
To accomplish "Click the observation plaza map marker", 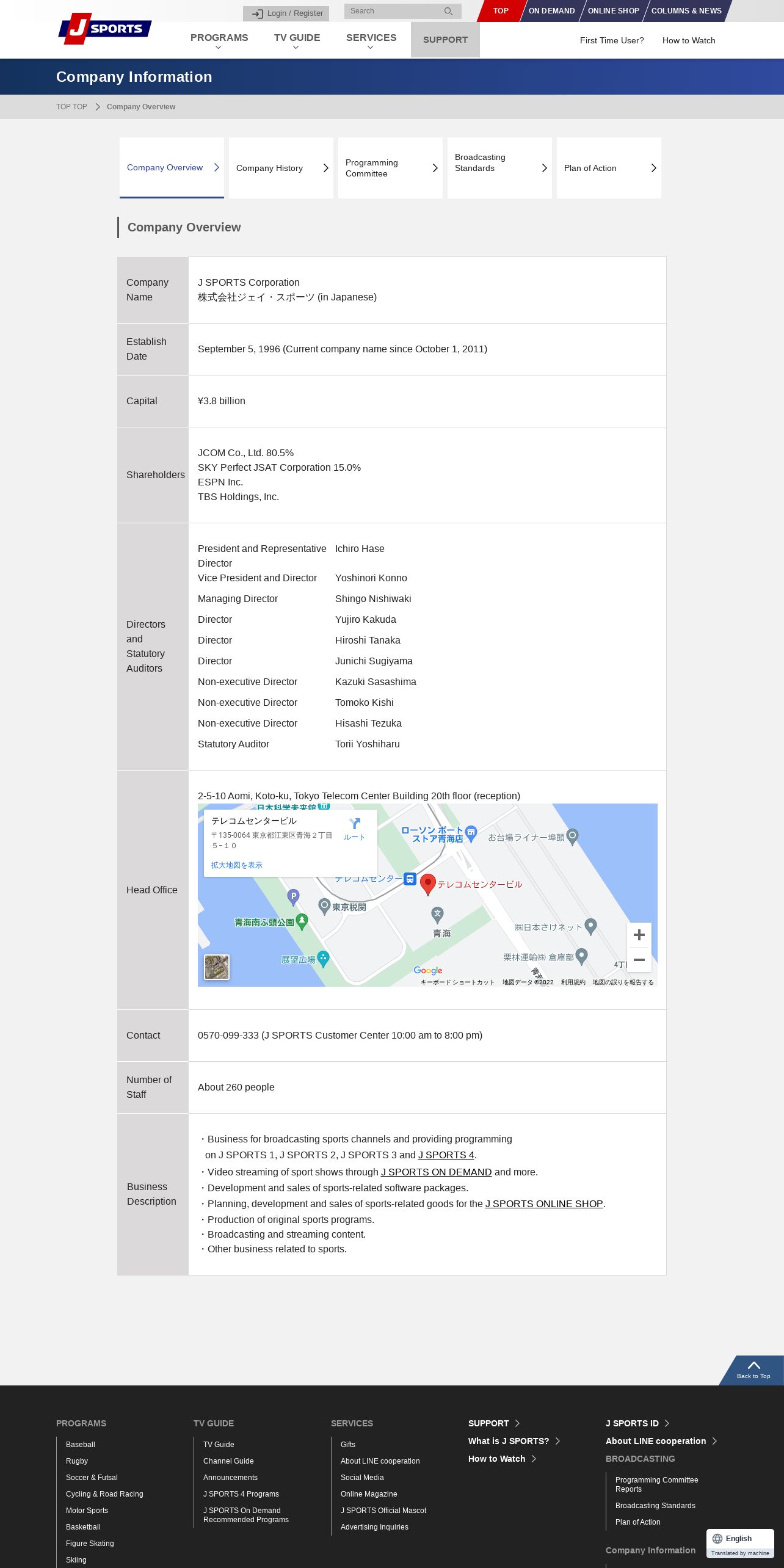I will click(x=324, y=959).
